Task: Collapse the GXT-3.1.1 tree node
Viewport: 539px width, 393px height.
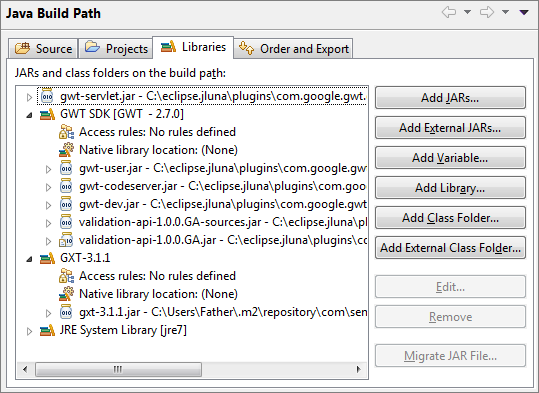Action: 30,260
